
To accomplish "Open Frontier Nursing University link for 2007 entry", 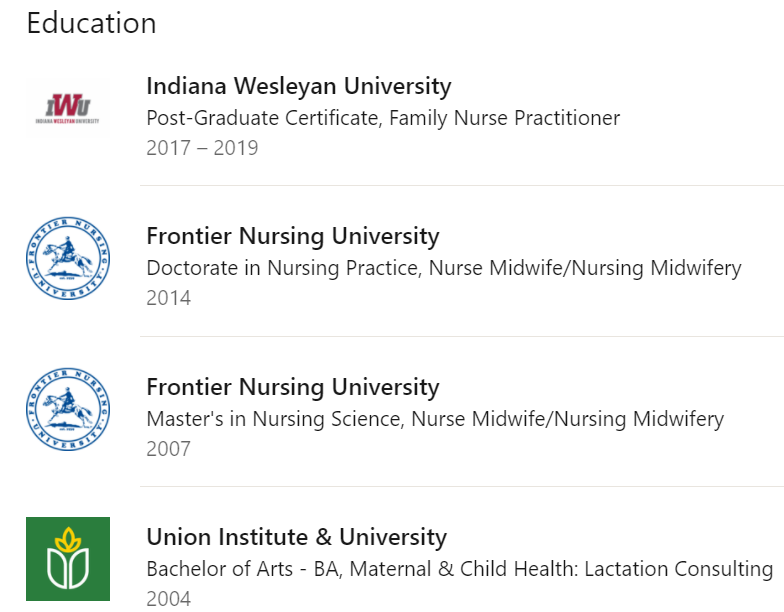I will pos(292,387).
